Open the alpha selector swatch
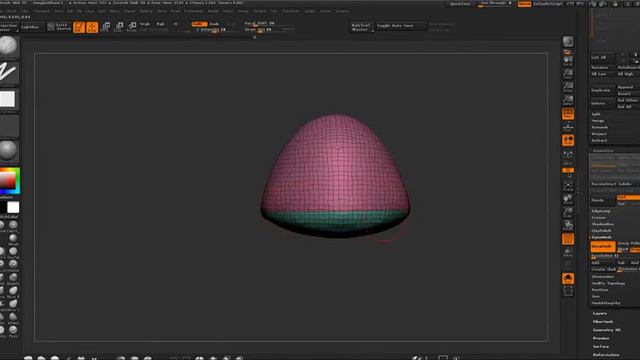 coord(8,99)
